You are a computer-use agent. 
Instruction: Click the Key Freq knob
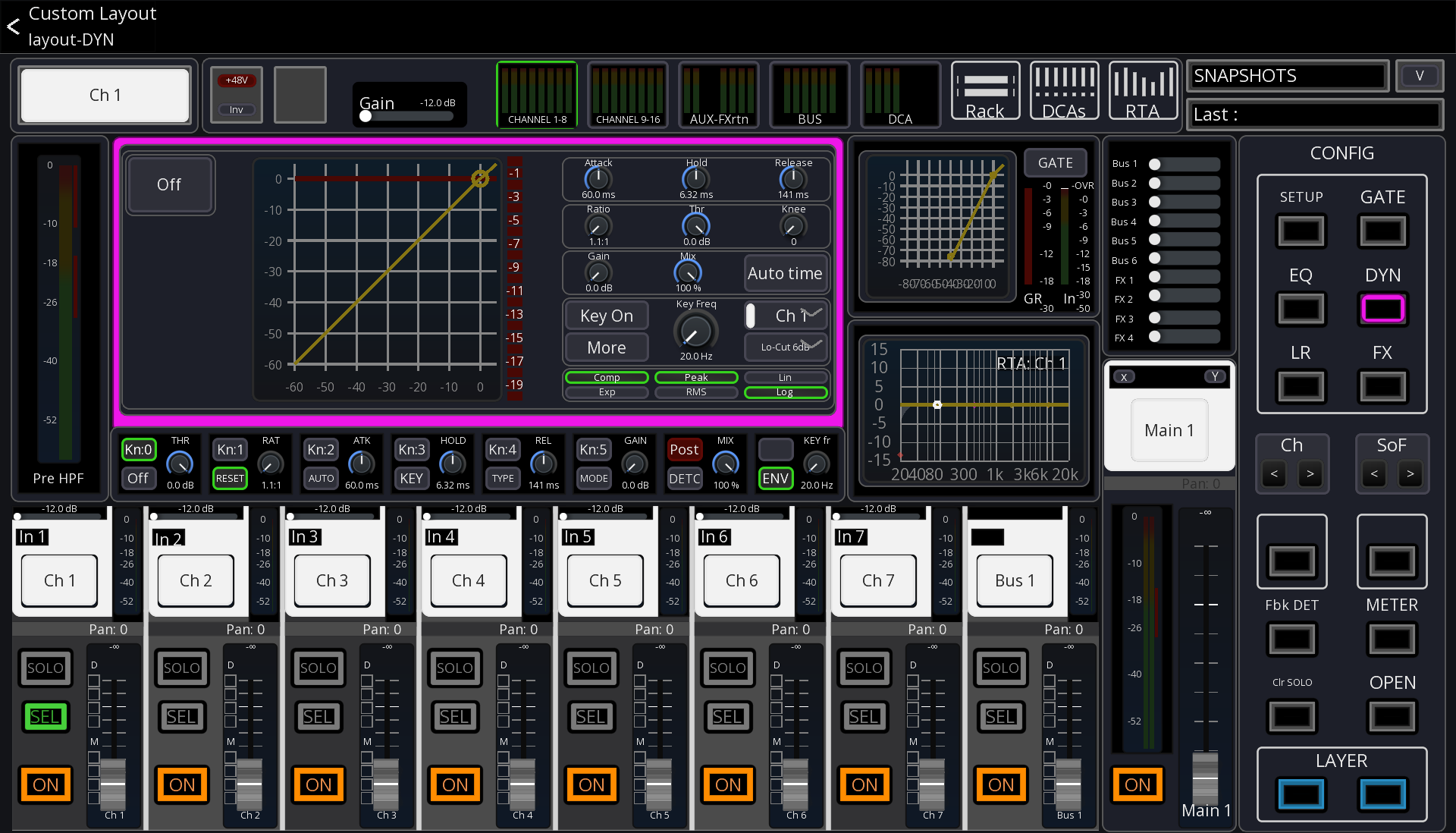[695, 330]
